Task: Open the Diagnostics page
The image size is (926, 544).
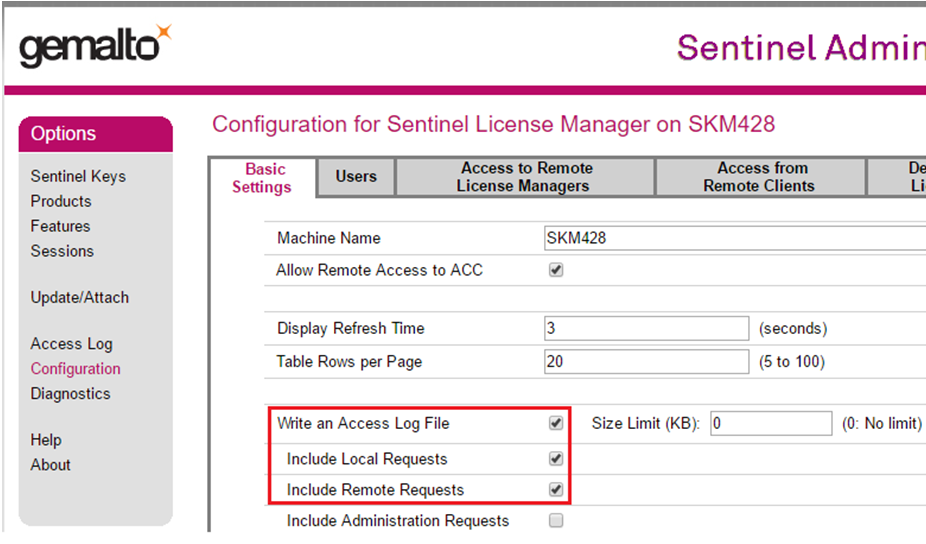Action: pos(70,393)
